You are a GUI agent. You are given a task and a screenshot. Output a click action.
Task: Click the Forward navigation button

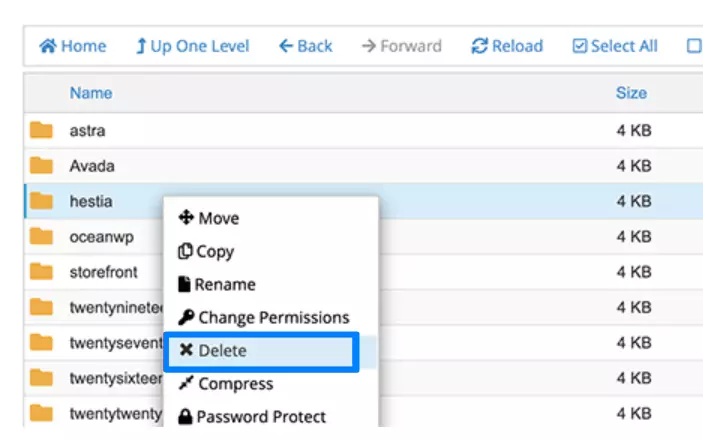pos(402,47)
